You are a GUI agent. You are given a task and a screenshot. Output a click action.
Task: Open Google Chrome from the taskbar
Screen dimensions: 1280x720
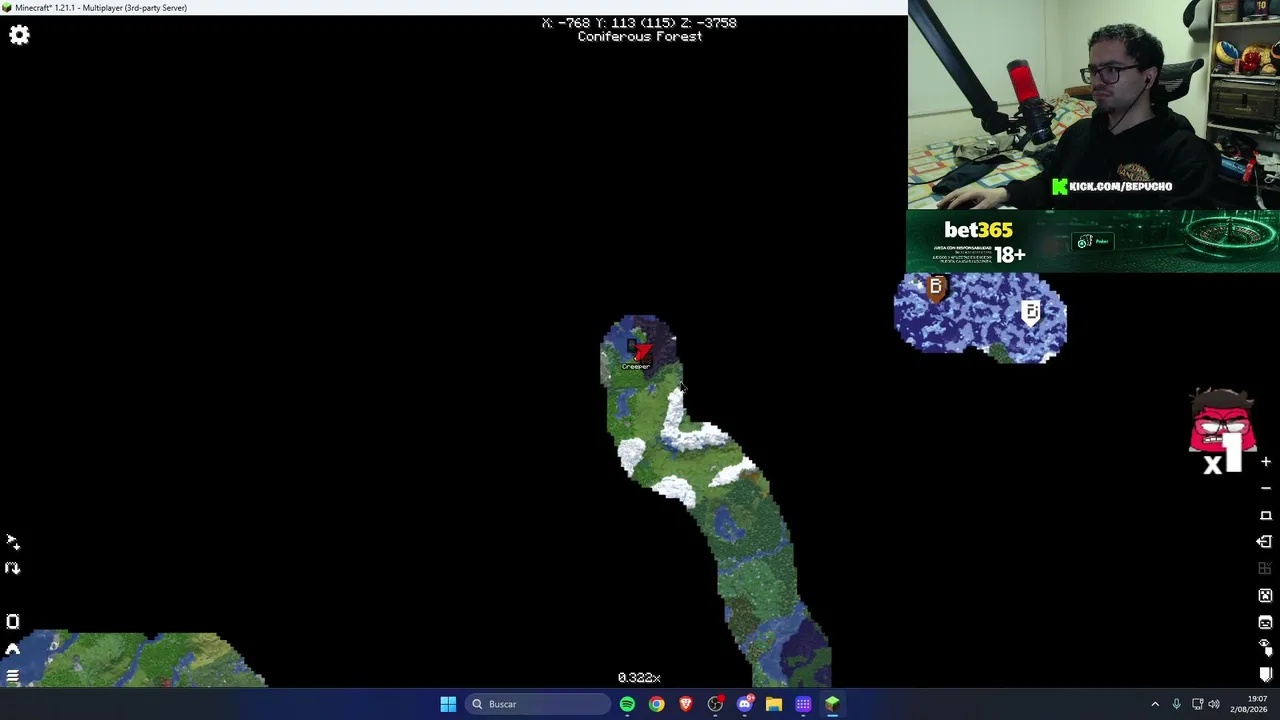coord(656,704)
